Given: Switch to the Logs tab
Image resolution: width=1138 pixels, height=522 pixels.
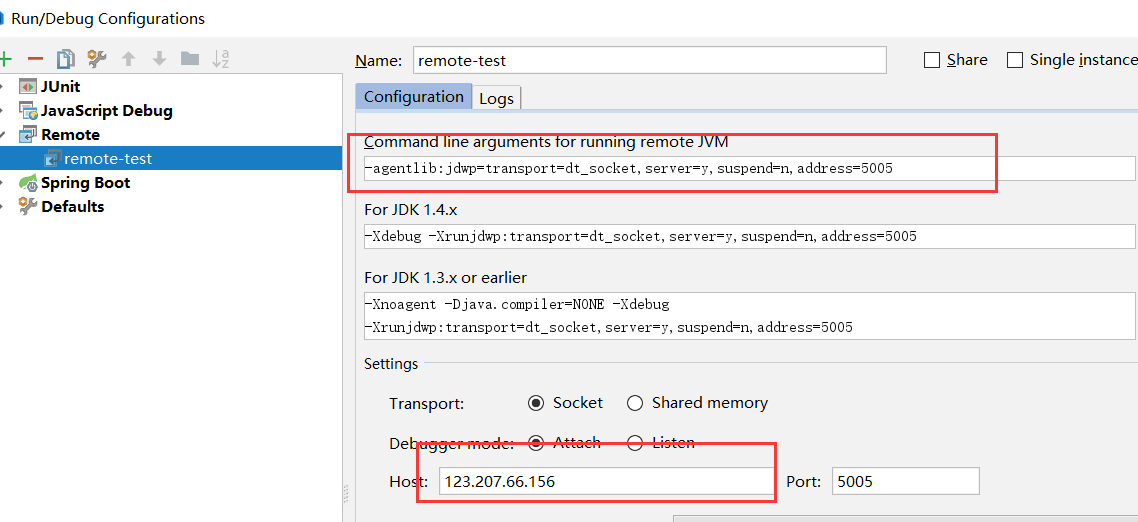Looking at the screenshot, I should click(x=496, y=98).
